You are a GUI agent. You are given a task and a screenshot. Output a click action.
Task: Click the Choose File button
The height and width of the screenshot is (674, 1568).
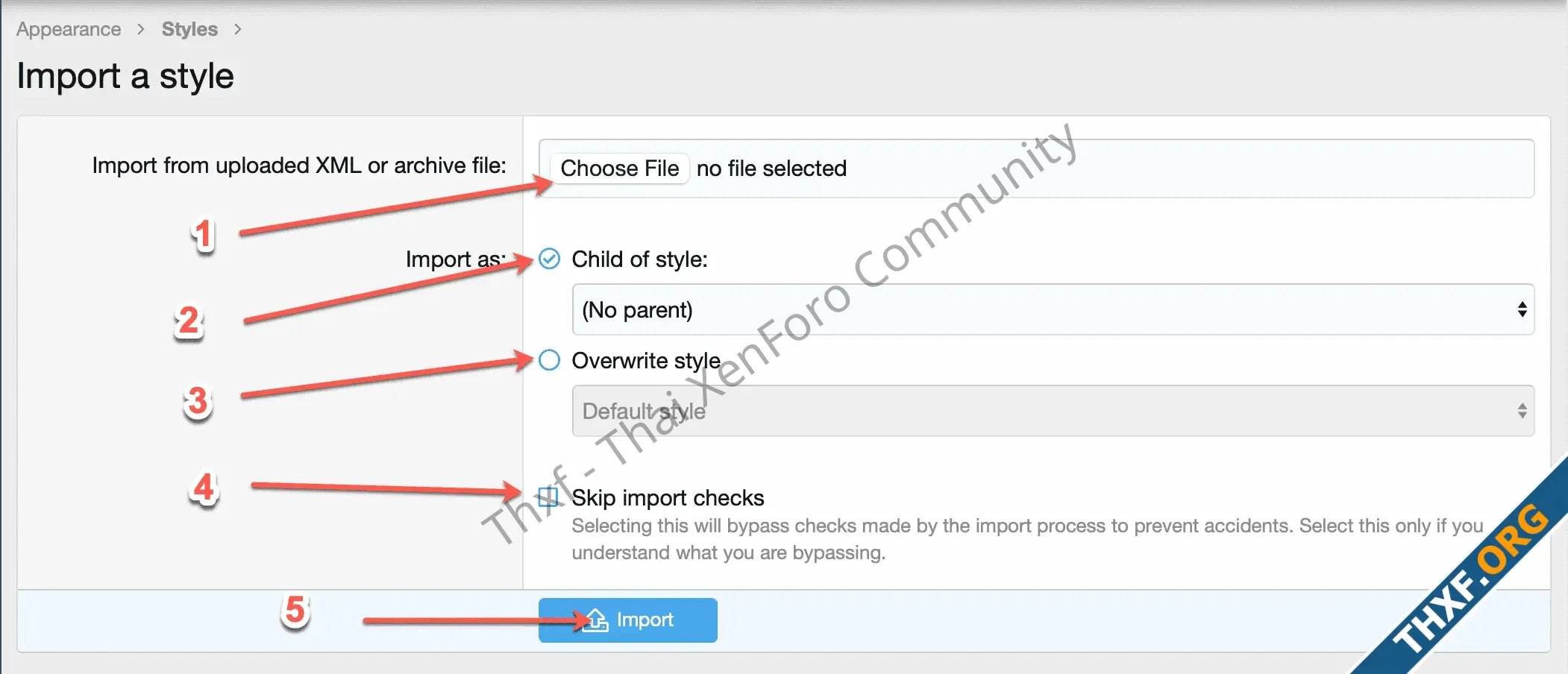click(619, 168)
